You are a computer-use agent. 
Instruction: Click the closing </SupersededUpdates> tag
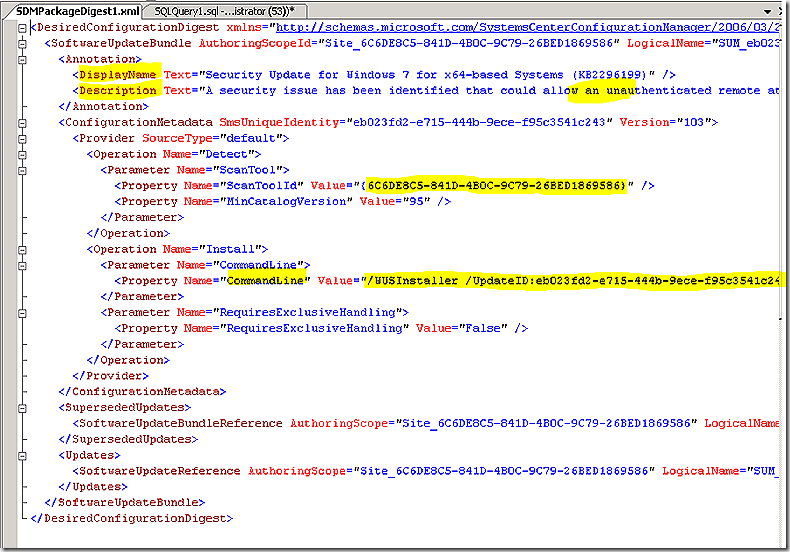pos(128,440)
